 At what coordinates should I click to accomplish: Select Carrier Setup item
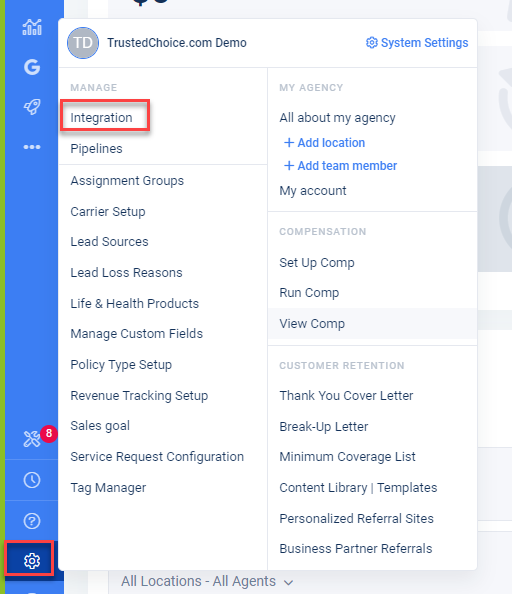(108, 211)
